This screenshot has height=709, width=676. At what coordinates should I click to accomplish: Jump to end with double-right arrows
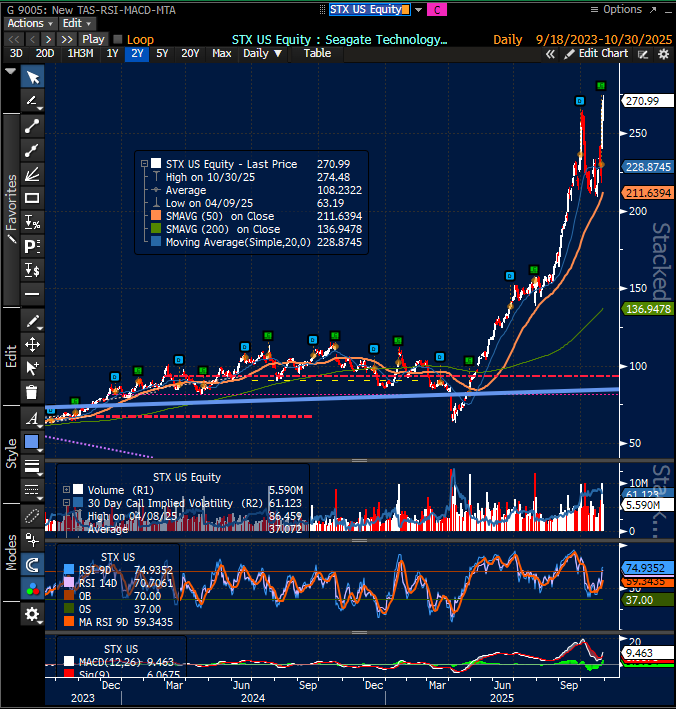pyautogui.click(x=67, y=39)
